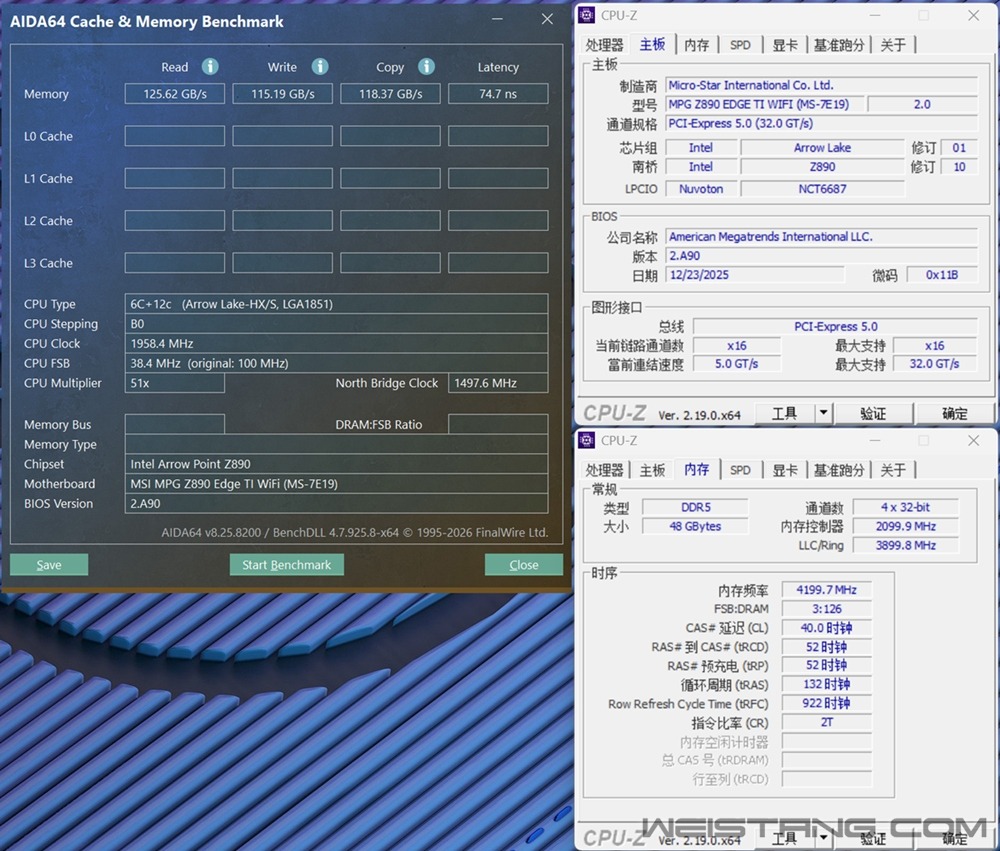Click the CPU-Z wordmark at the bottom of the motherboard window

(x=614, y=412)
